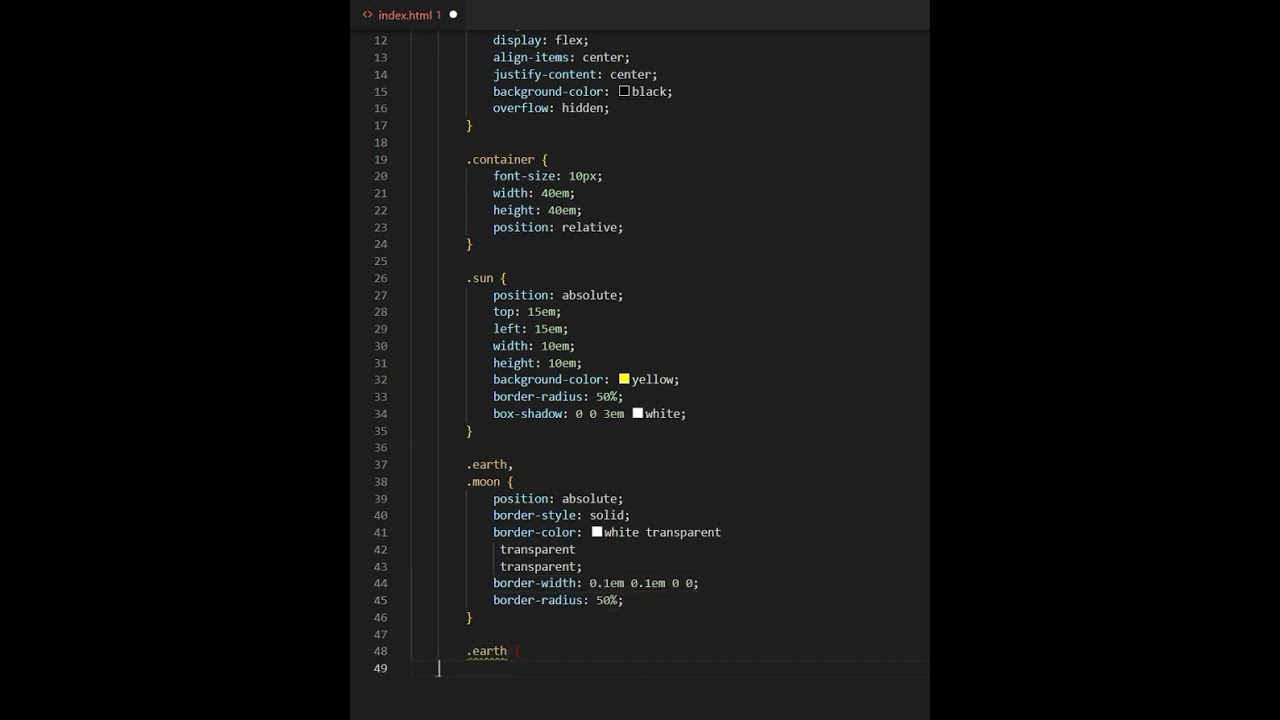The image size is (1280, 720).
Task: Open the color picker for the black swatch
Action: coord(624,91)
